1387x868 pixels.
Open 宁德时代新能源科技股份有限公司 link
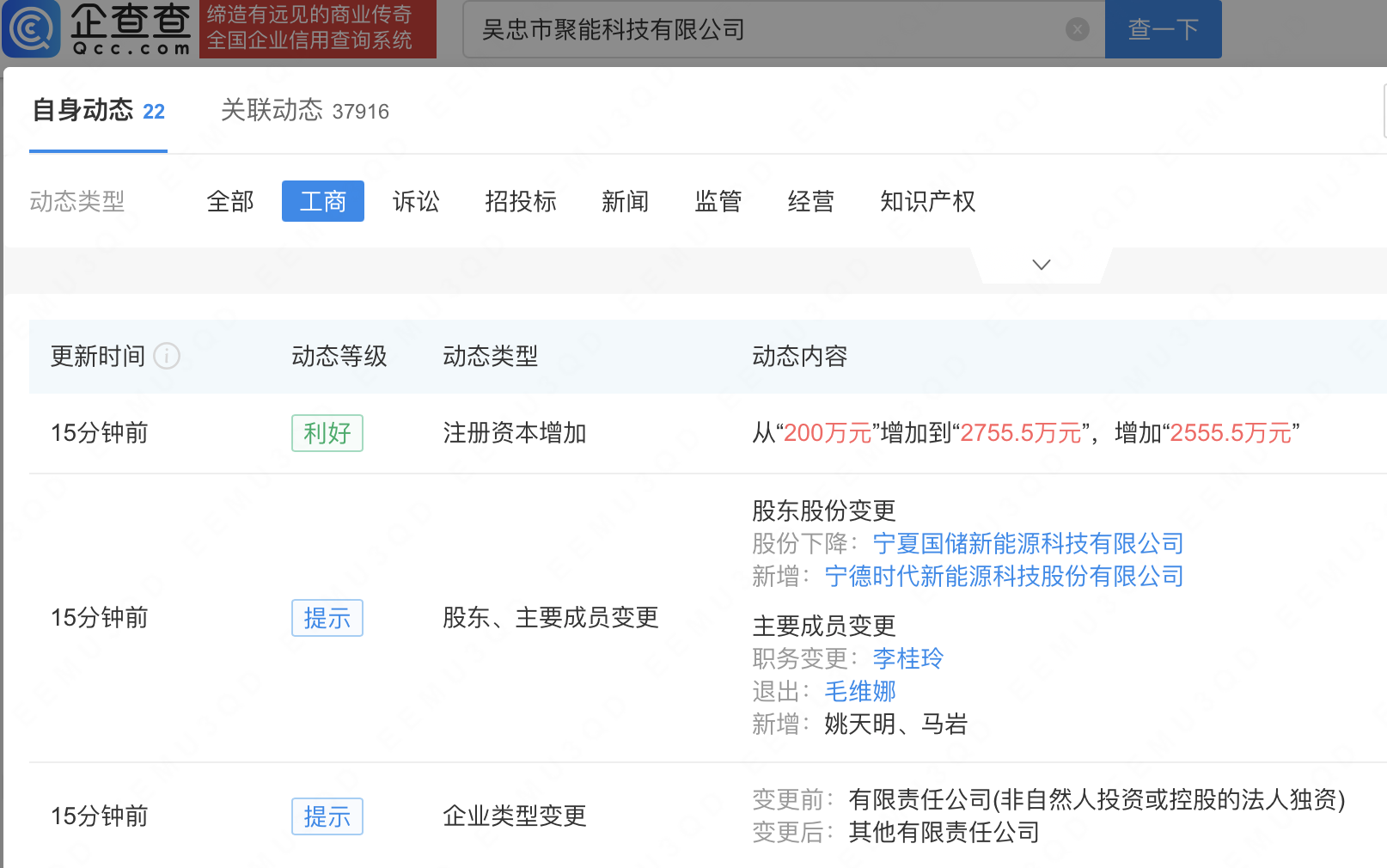click(x=1004, y=576)
